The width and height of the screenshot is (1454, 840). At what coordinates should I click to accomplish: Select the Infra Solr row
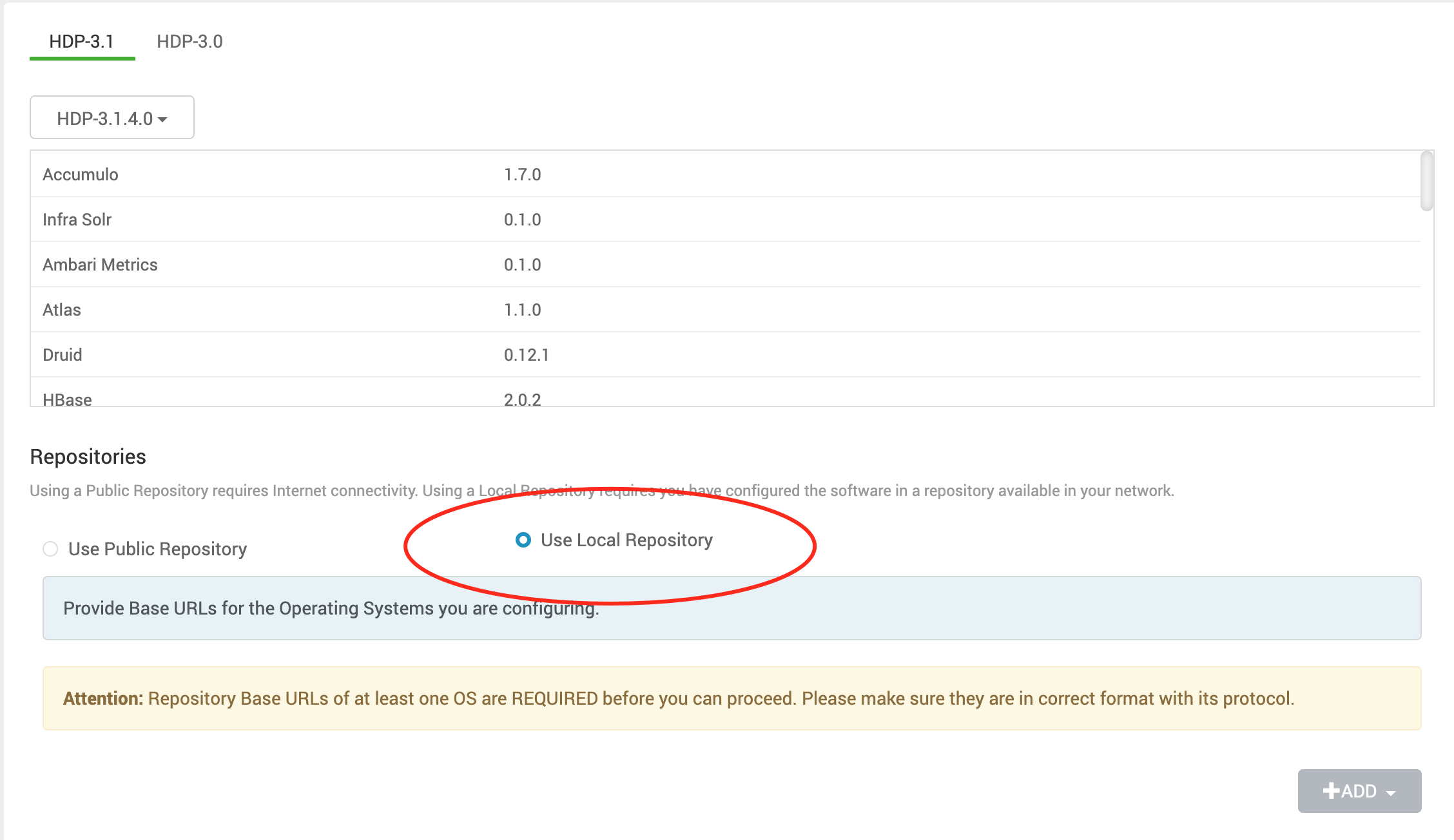point(77,220)
